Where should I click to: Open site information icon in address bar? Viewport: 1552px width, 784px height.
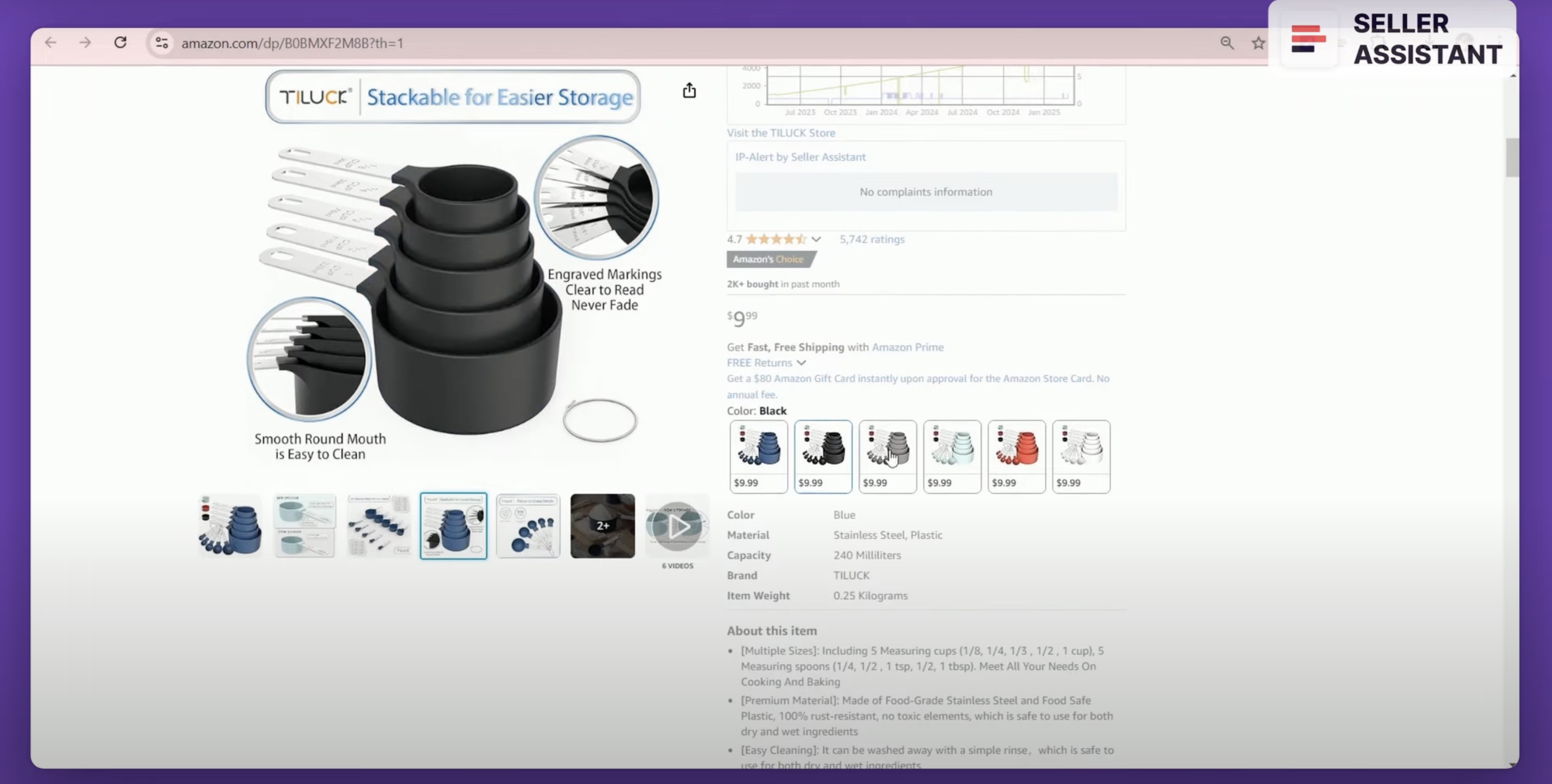tap(162, 43)
